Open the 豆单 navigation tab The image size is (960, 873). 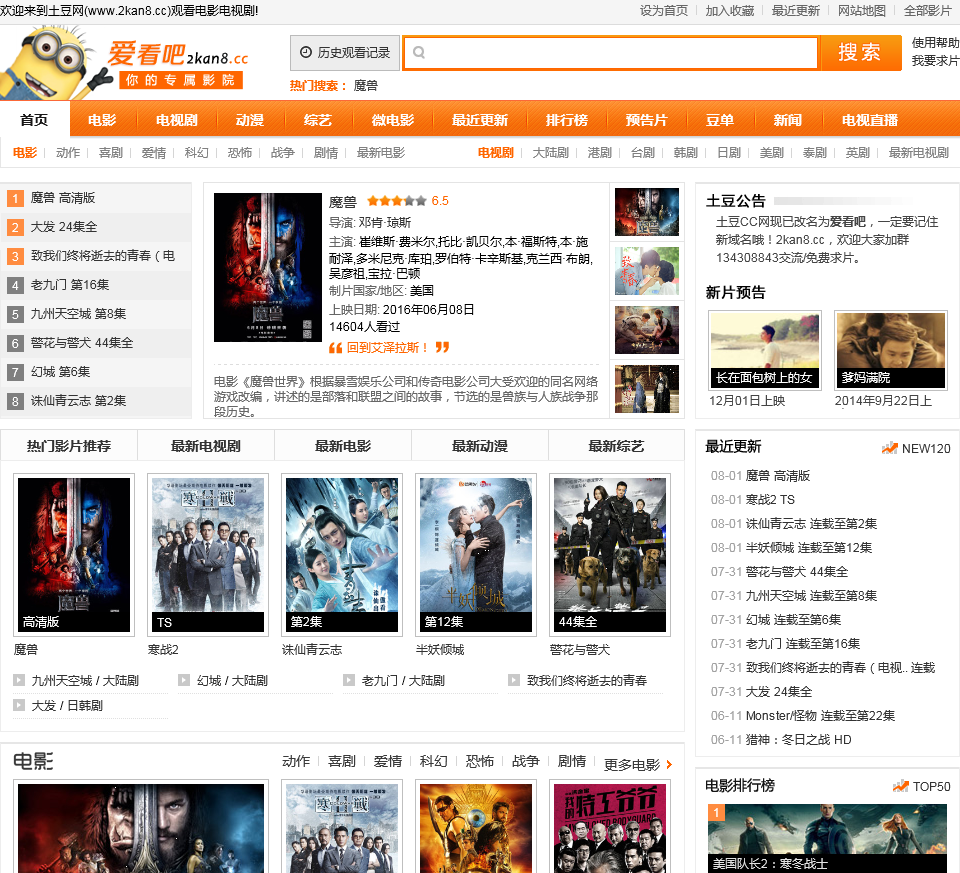point(720,119)
